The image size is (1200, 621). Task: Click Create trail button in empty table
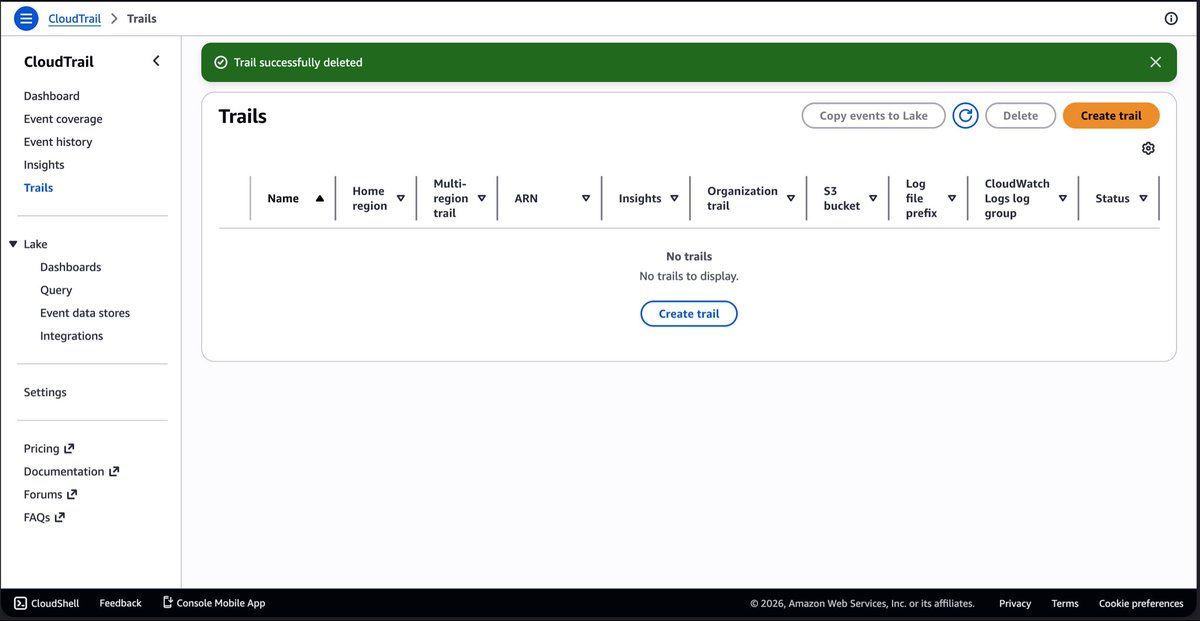(x=689, y=314)
